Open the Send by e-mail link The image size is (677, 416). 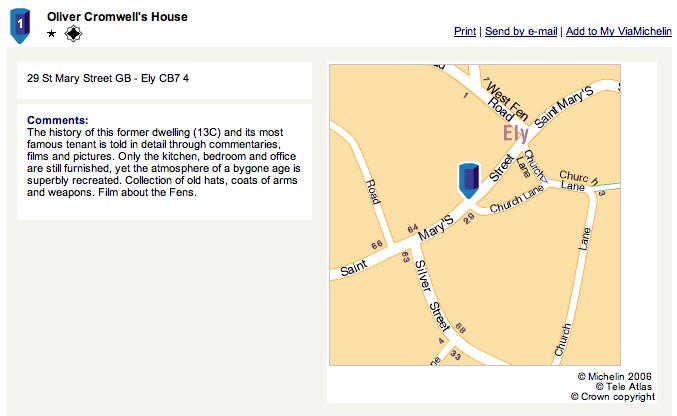coord(521,31)
